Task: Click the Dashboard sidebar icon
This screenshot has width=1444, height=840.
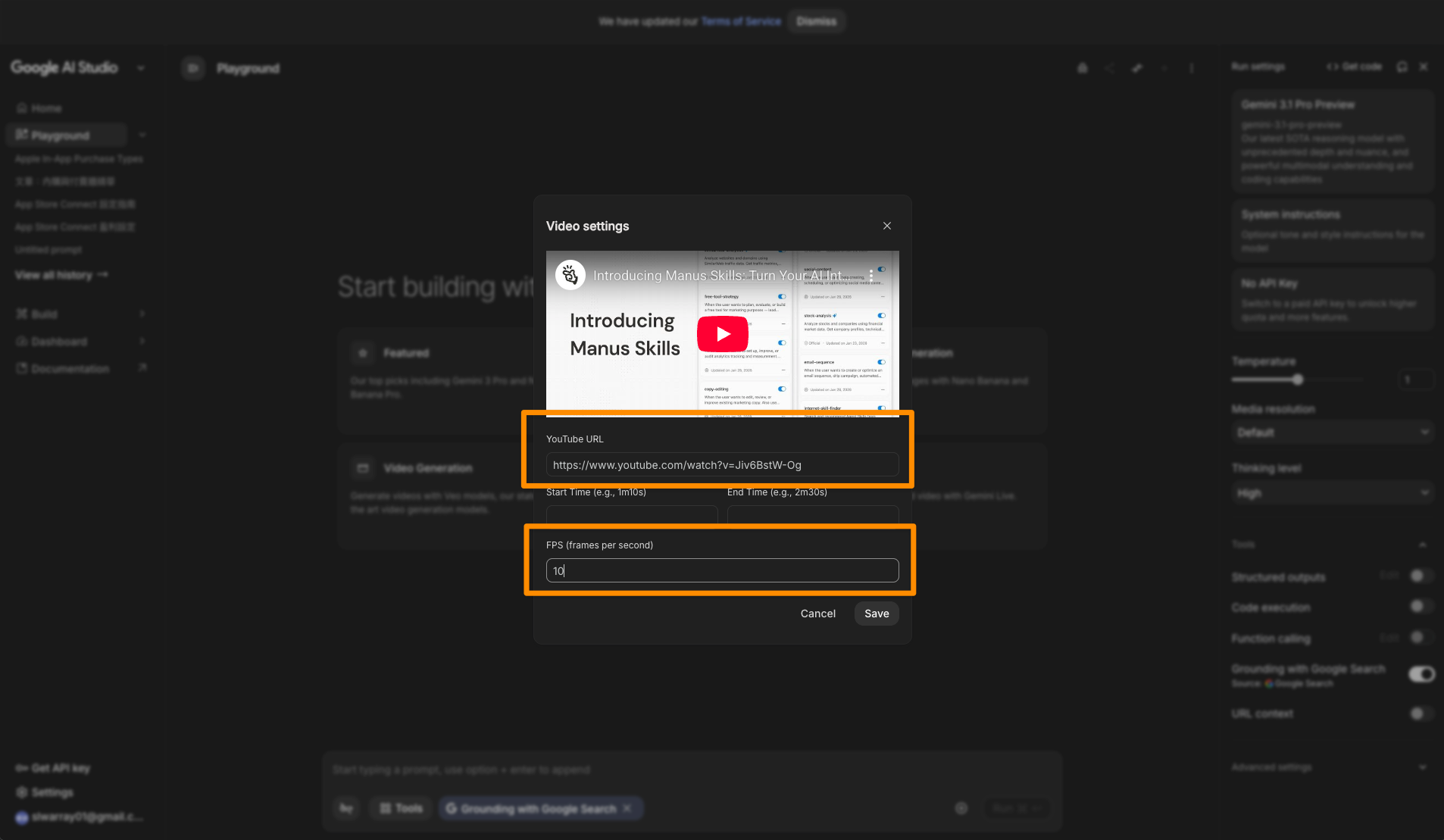Action: tap(21, 341)
